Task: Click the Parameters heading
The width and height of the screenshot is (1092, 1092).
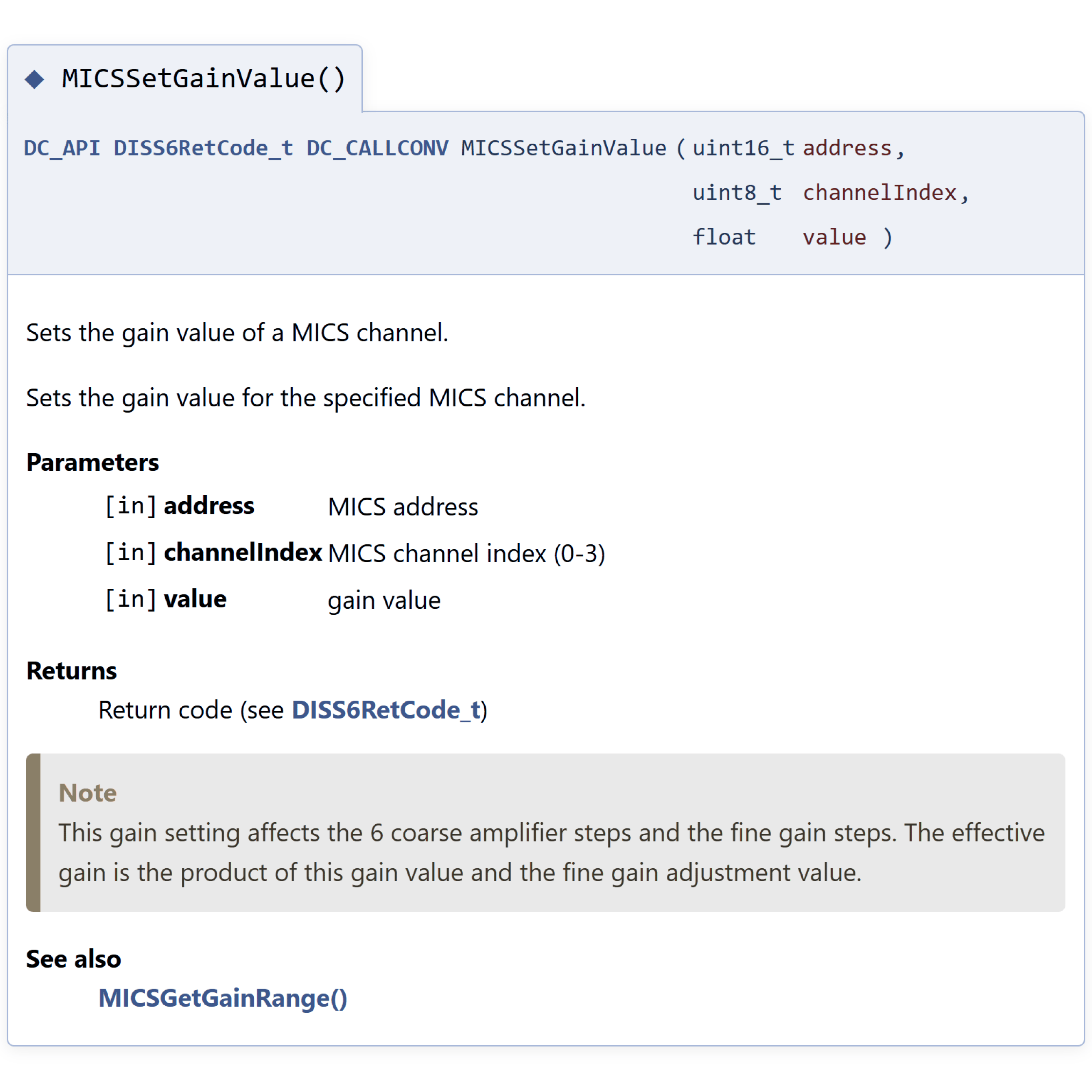Action: pyautogui.click(x=93, y=462)
